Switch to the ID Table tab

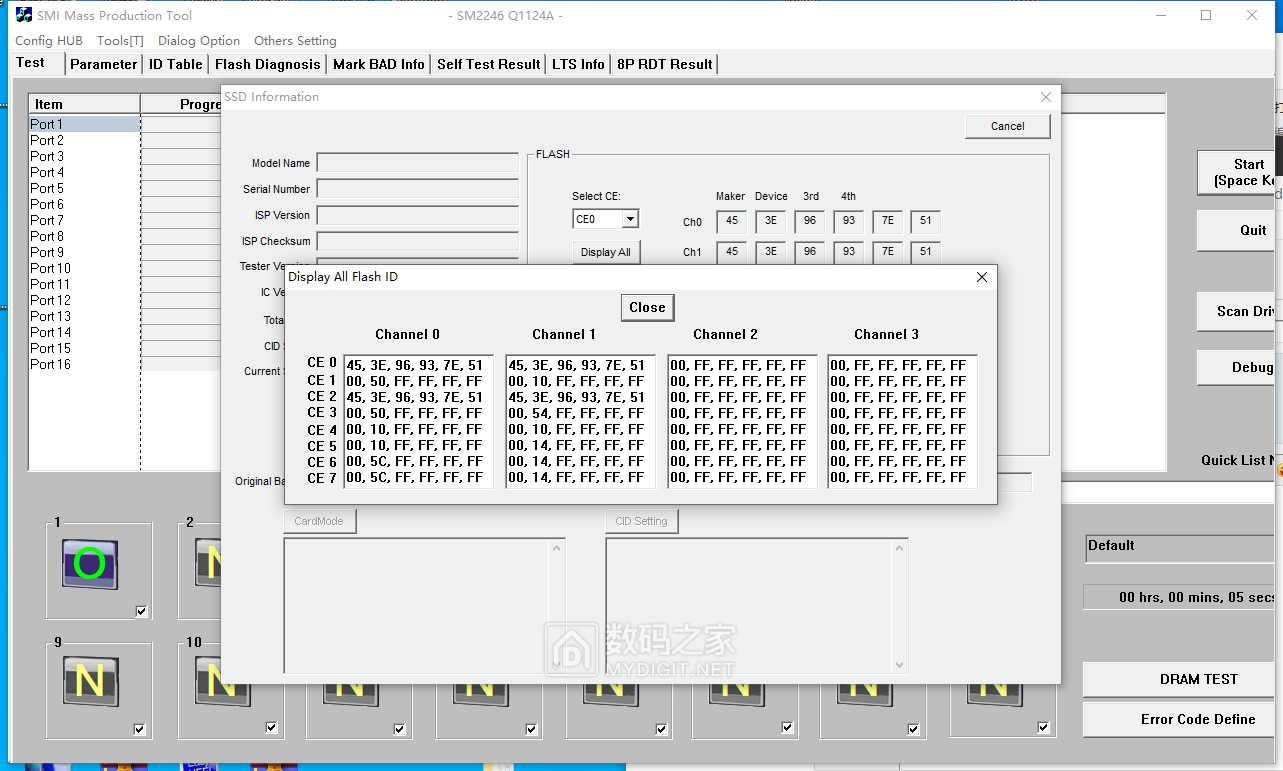coord(176,64)
